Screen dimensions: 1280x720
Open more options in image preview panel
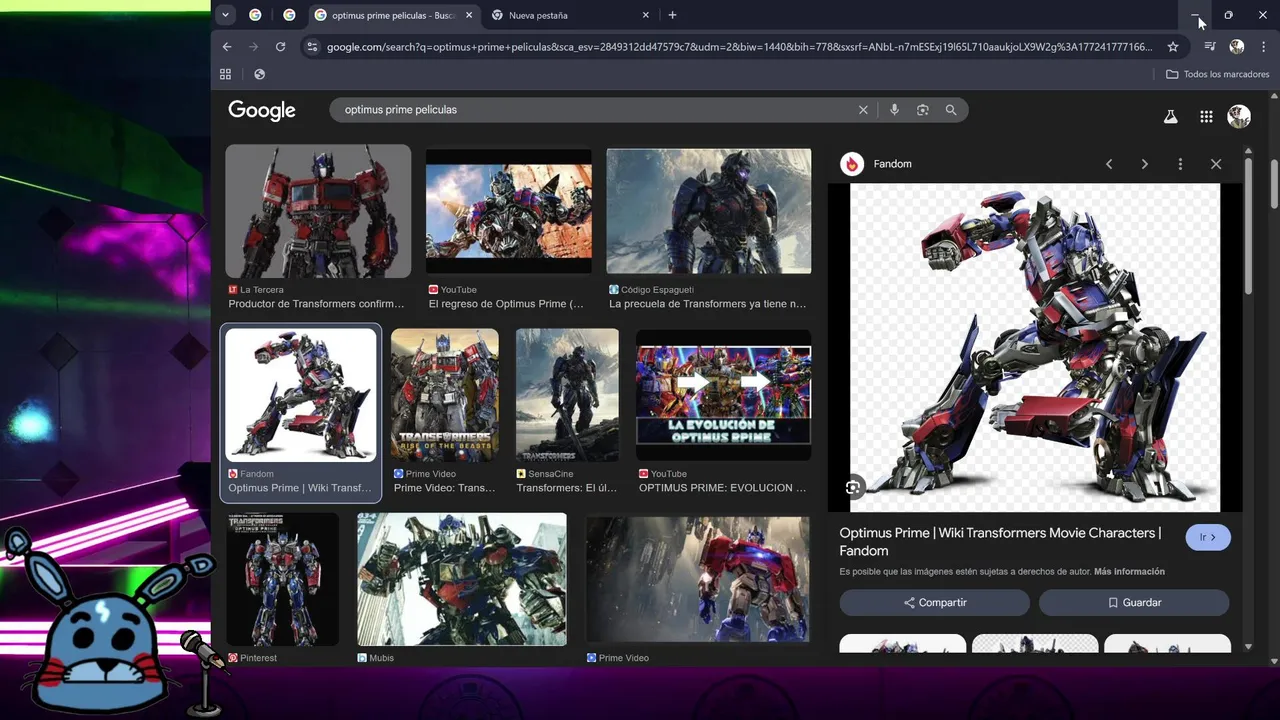pos(1180,164)
